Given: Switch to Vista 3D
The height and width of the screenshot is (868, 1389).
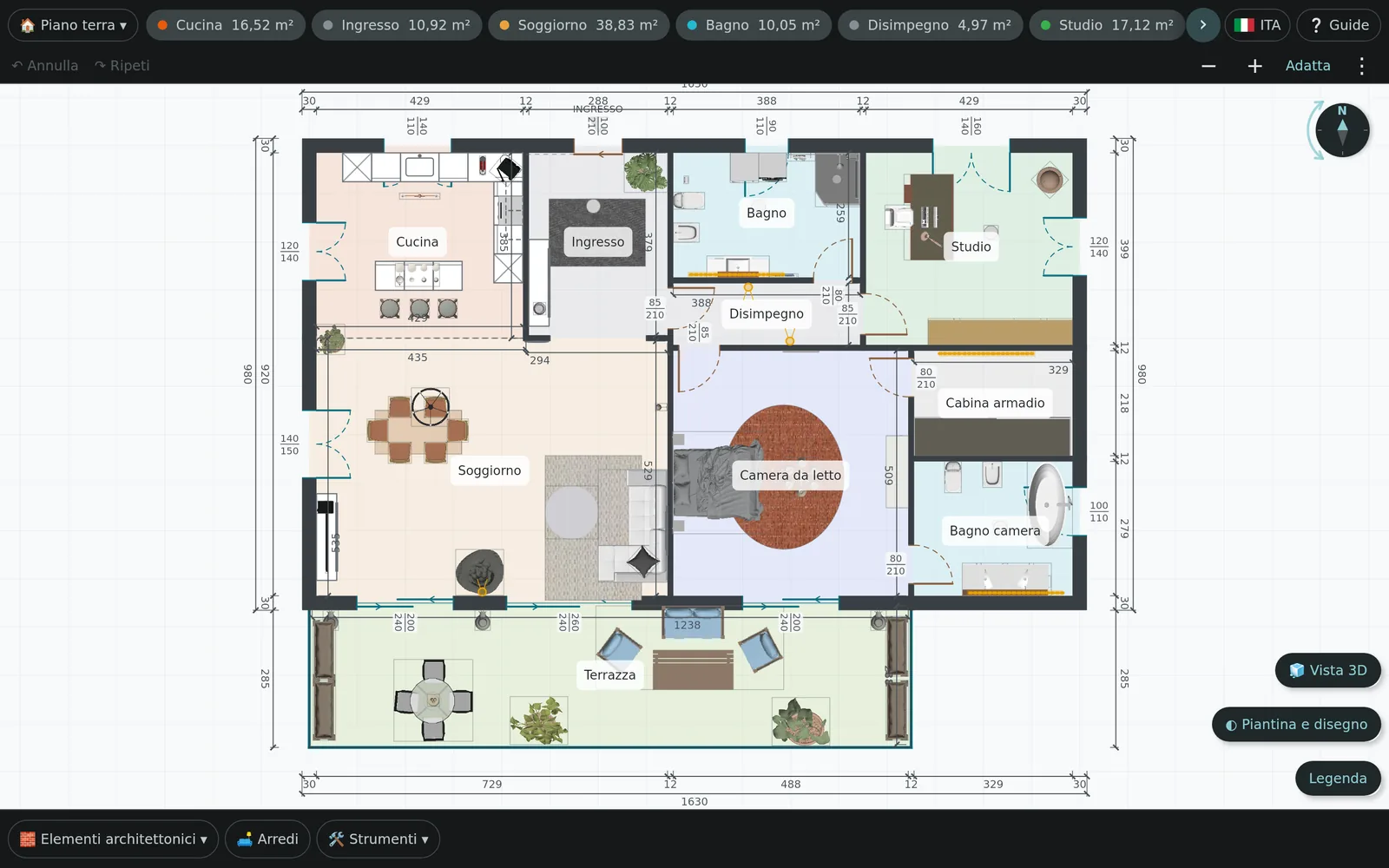Looking at the screenshot, I should 1327,670.
